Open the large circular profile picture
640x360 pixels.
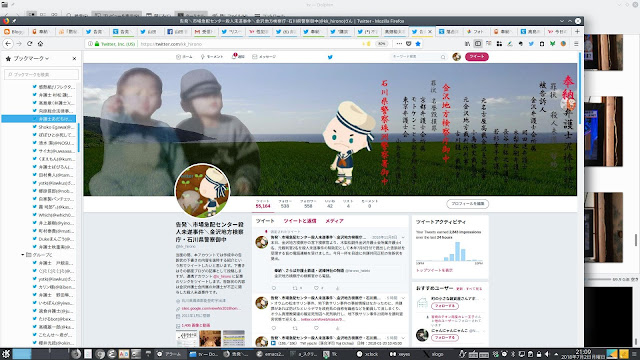(x=202, y=191)
